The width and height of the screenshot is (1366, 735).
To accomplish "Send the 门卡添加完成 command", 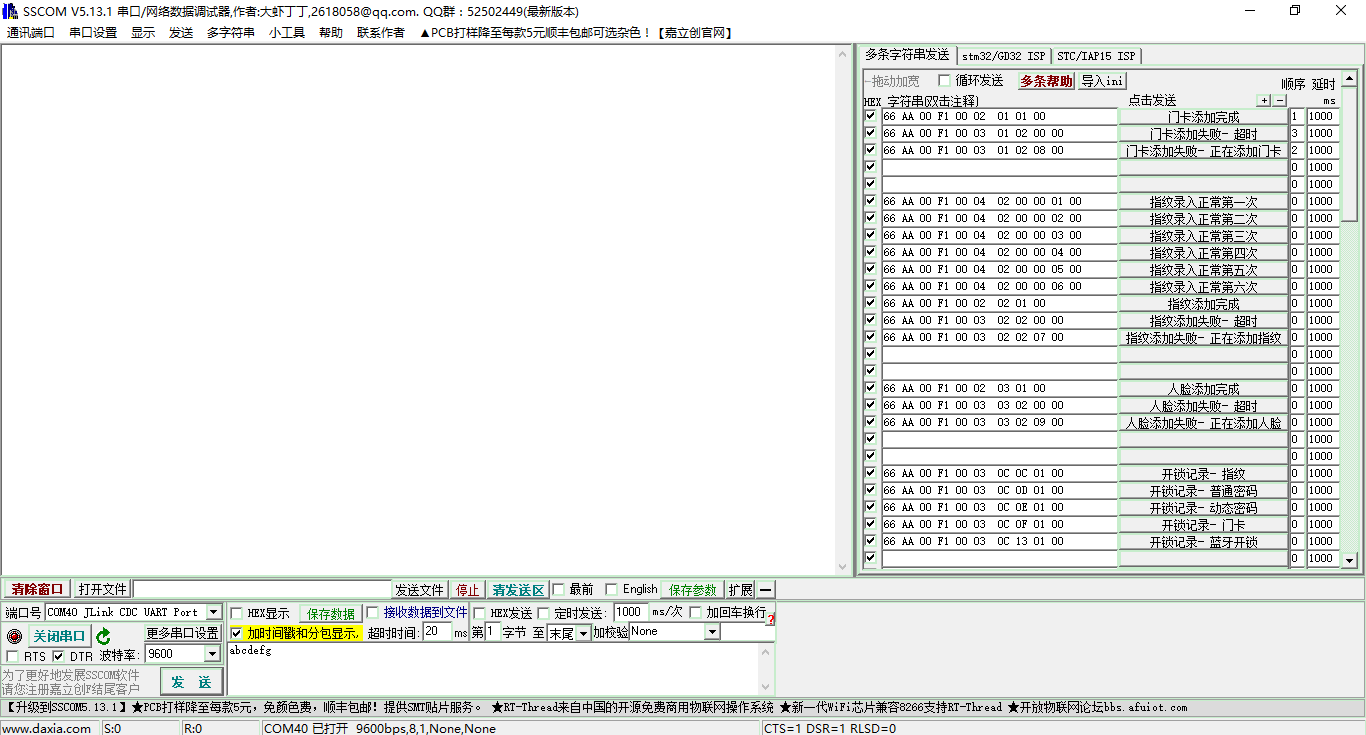I will point(1203,115).
